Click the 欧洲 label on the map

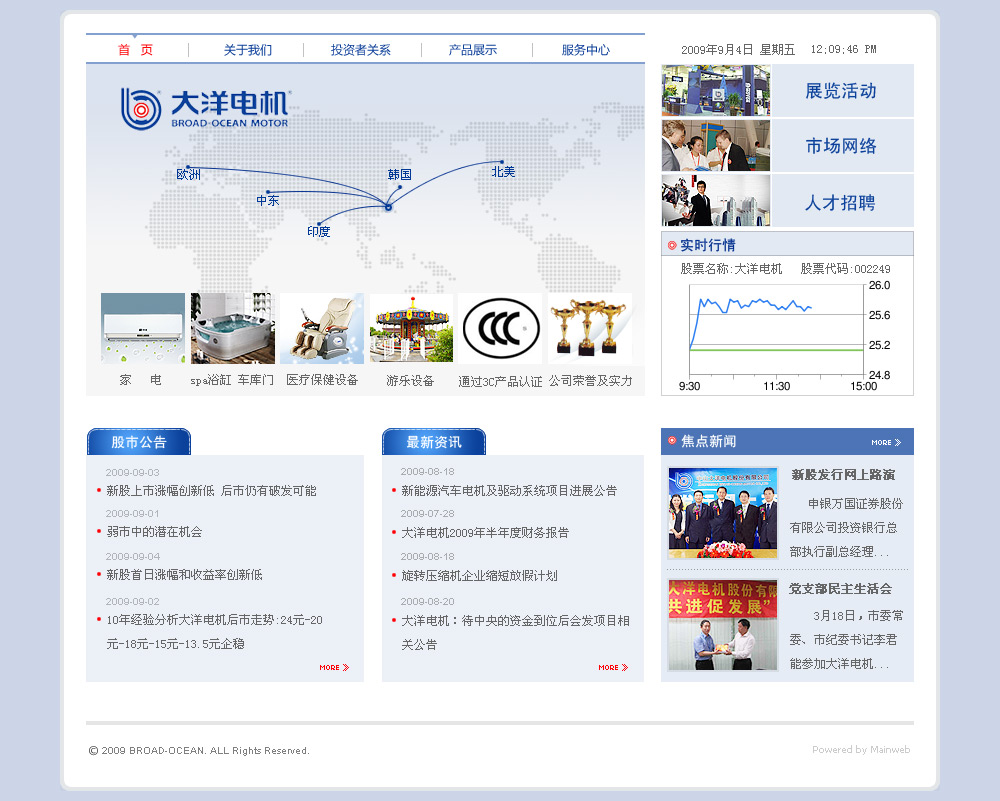189,174
